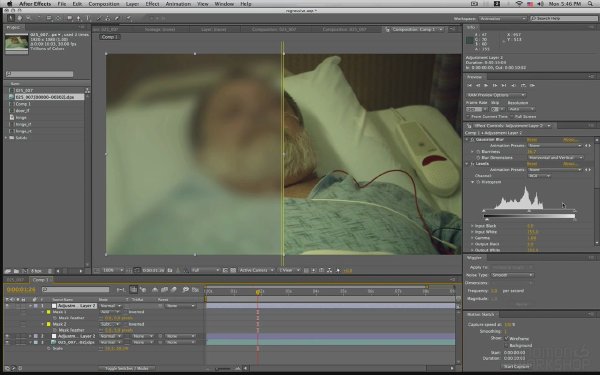Toggle the motion blur timeline switch

point(173,290)
